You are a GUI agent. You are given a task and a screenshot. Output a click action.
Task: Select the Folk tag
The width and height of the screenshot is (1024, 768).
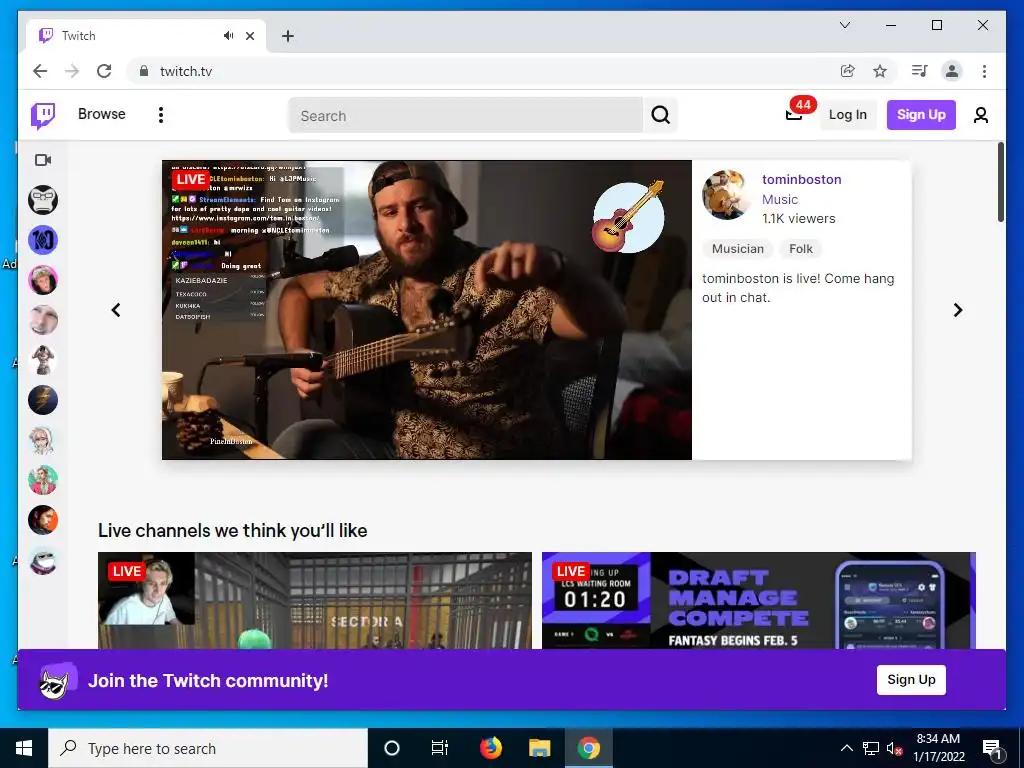[801, 249]
